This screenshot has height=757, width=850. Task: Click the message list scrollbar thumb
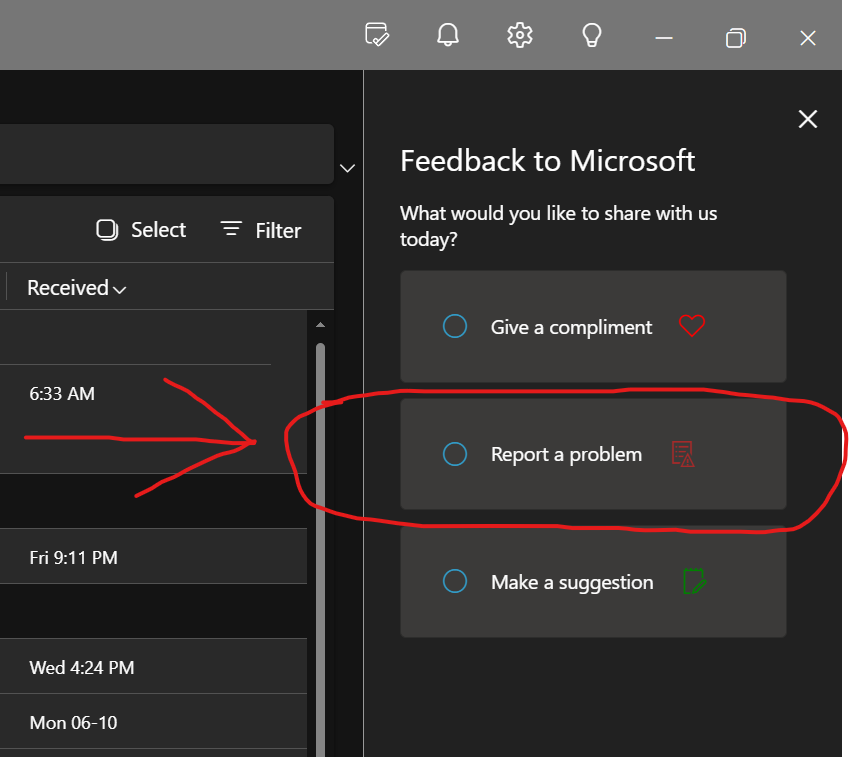pyautogui.click(x=320, y=548)
